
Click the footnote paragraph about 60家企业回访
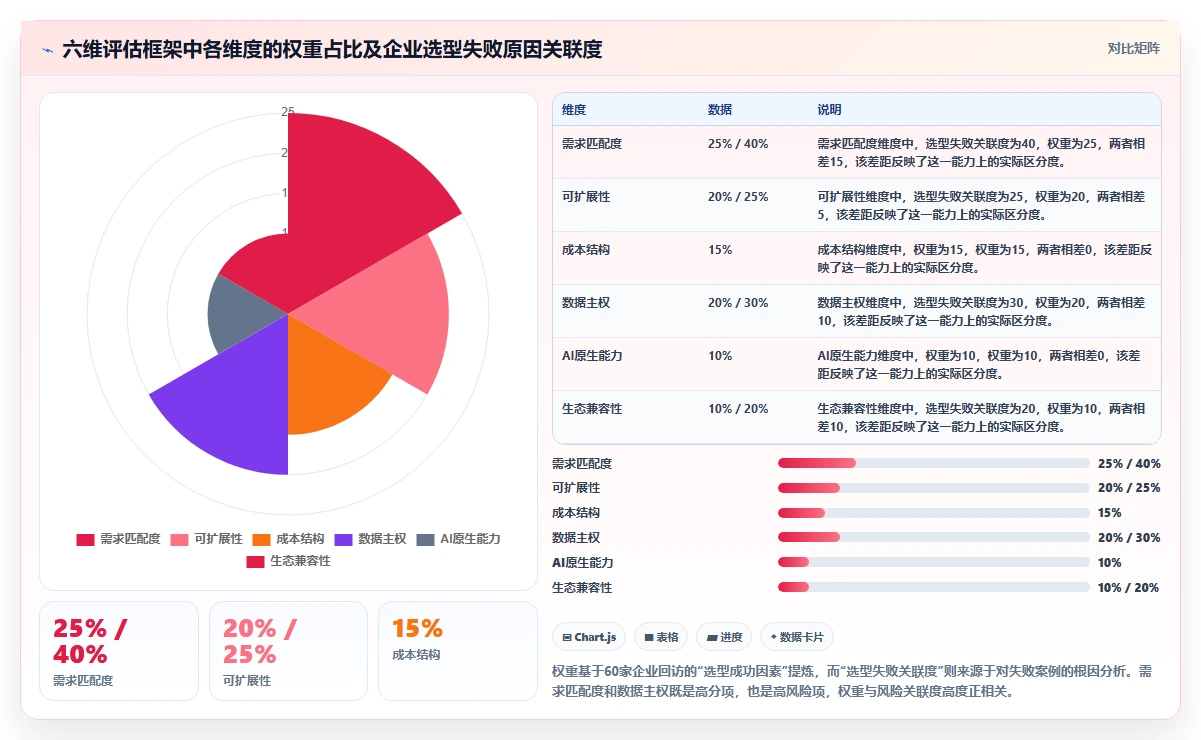852,681
